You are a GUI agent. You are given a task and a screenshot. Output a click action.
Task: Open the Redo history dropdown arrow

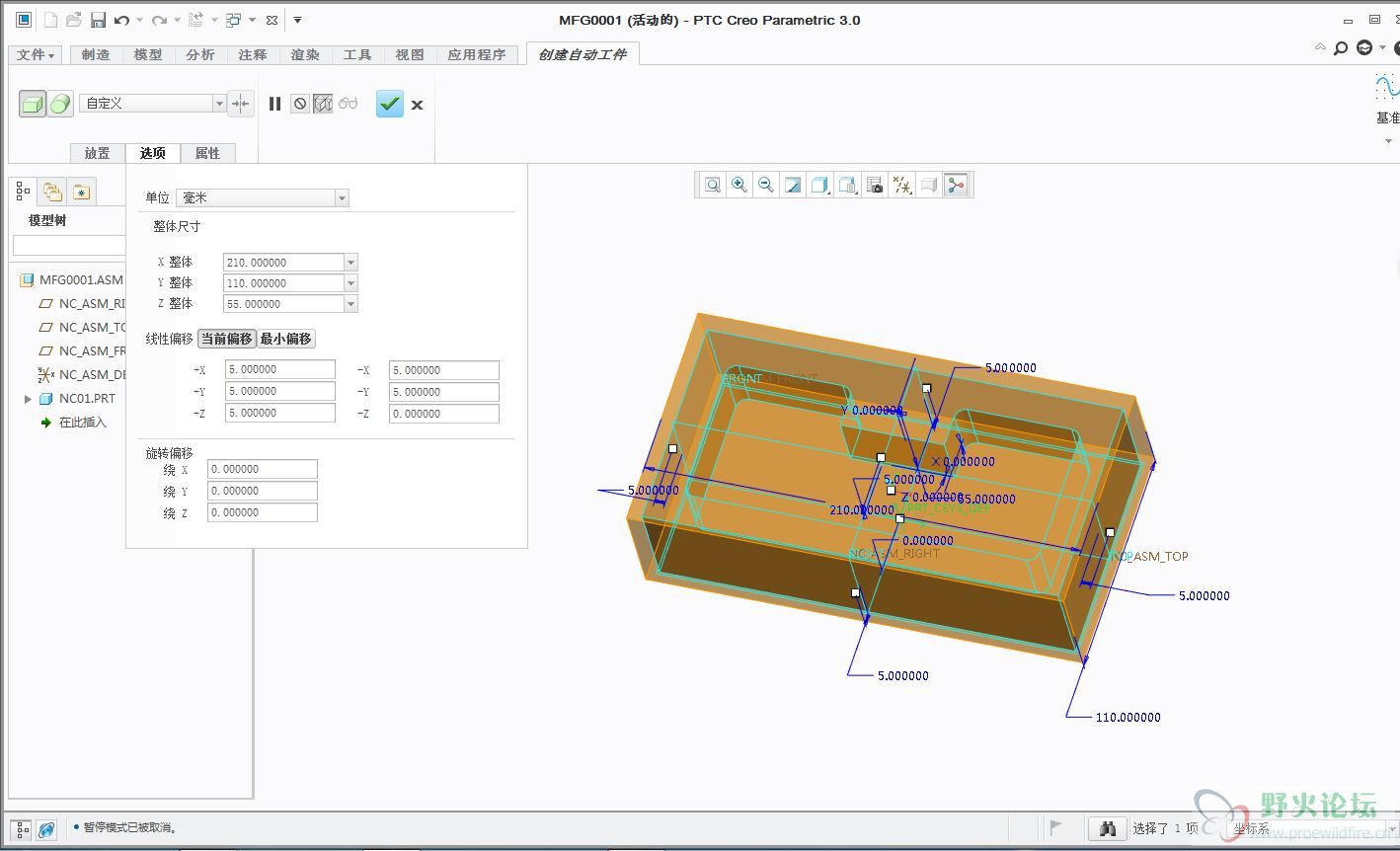(177, 20)
